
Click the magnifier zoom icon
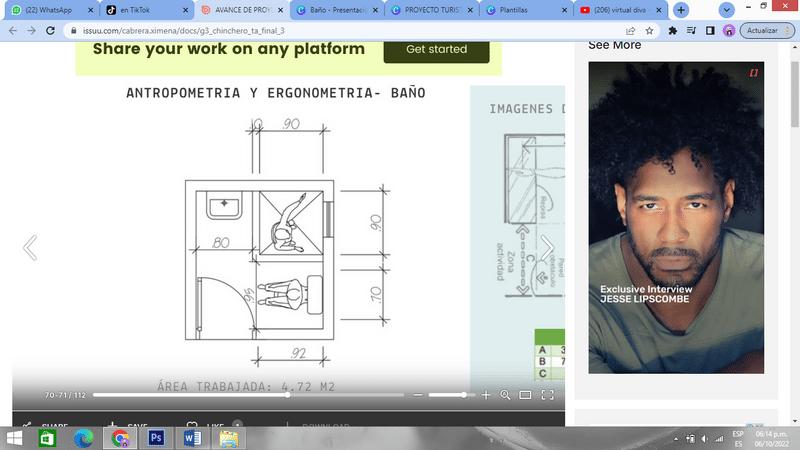505,395
